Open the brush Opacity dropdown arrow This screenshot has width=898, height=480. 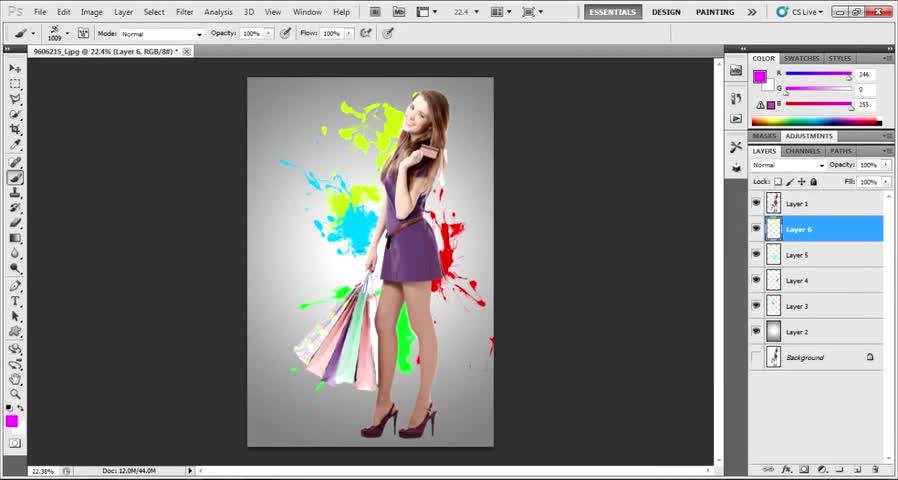click(268, 34)
